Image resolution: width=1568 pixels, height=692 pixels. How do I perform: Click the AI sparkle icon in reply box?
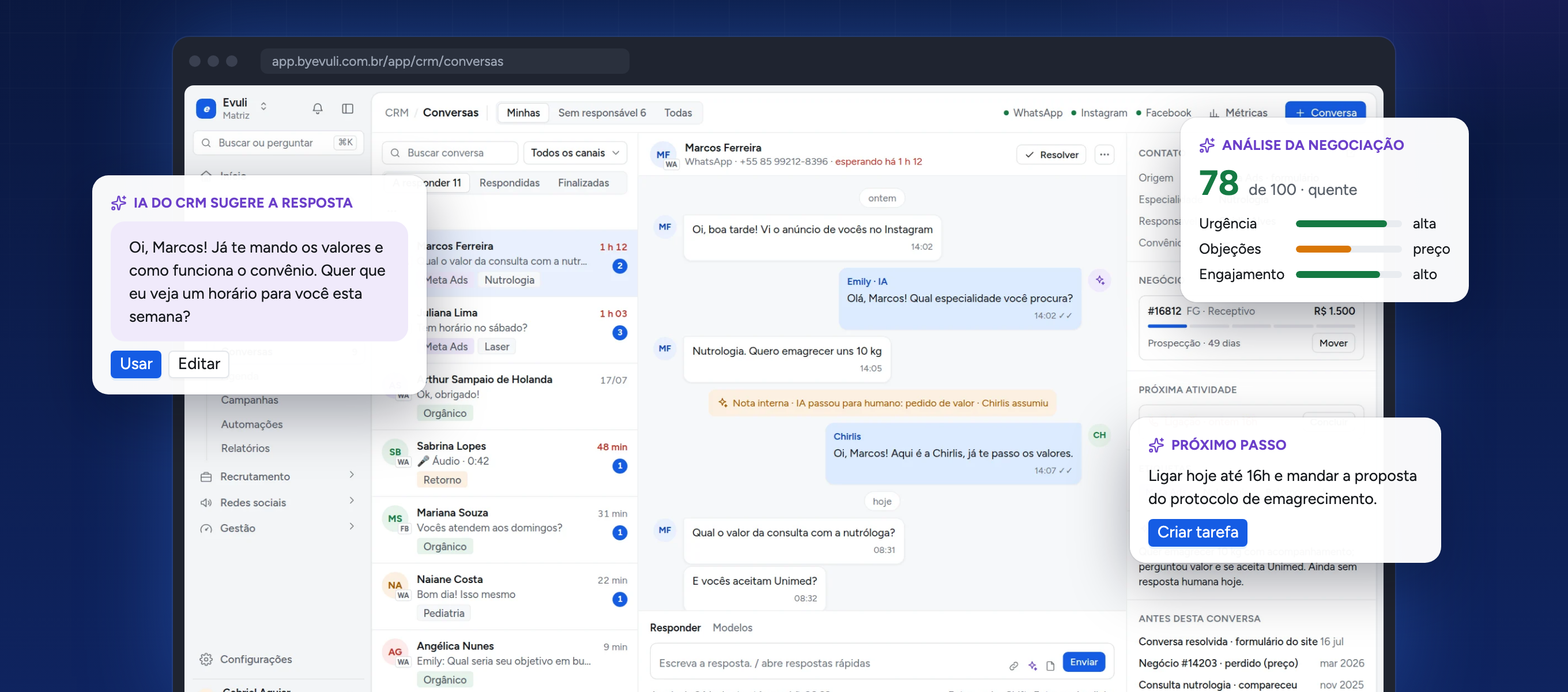(x=1032, y=665)
